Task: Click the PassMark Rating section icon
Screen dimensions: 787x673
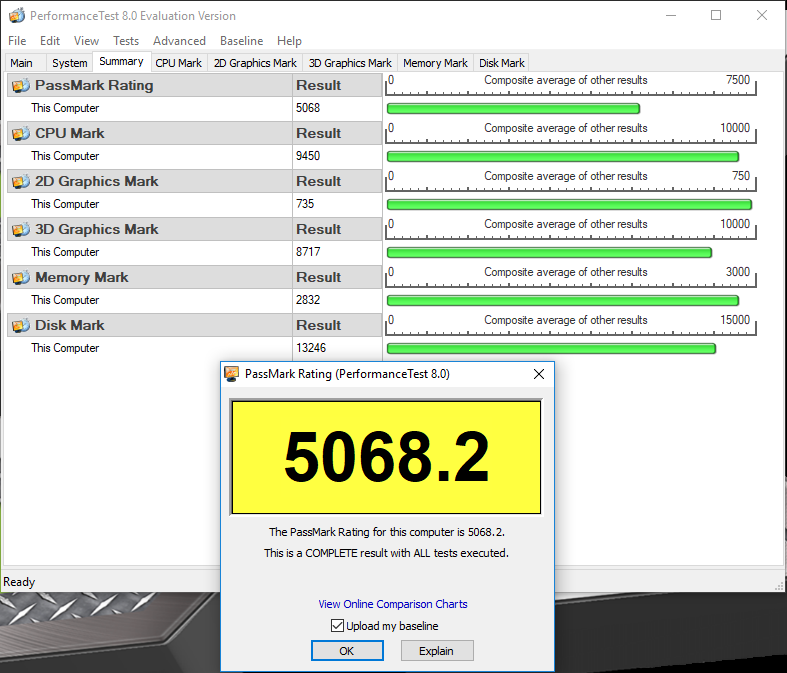Action: click(x=21, y=85)
